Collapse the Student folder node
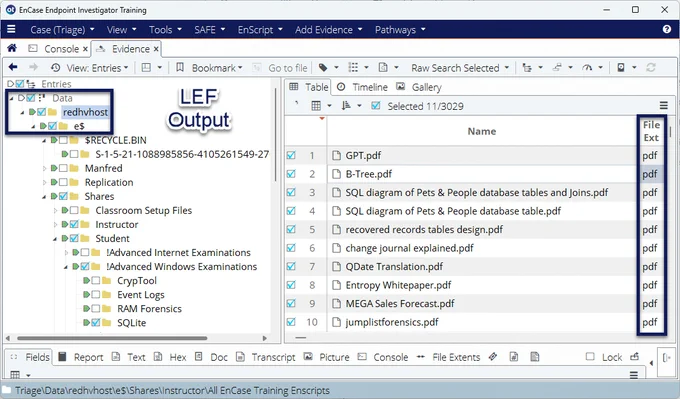This screenshot has width=680, height=399. [x=55, y=239]
